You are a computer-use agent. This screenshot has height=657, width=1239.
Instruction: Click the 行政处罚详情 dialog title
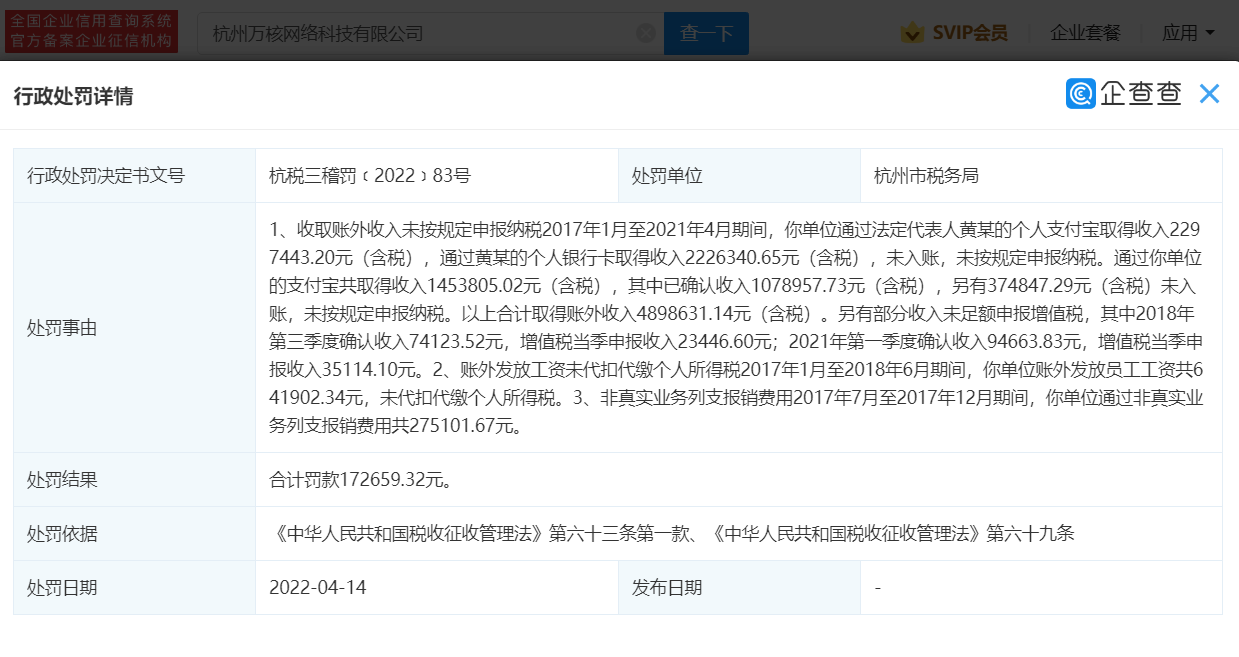[x=73, y=96]
